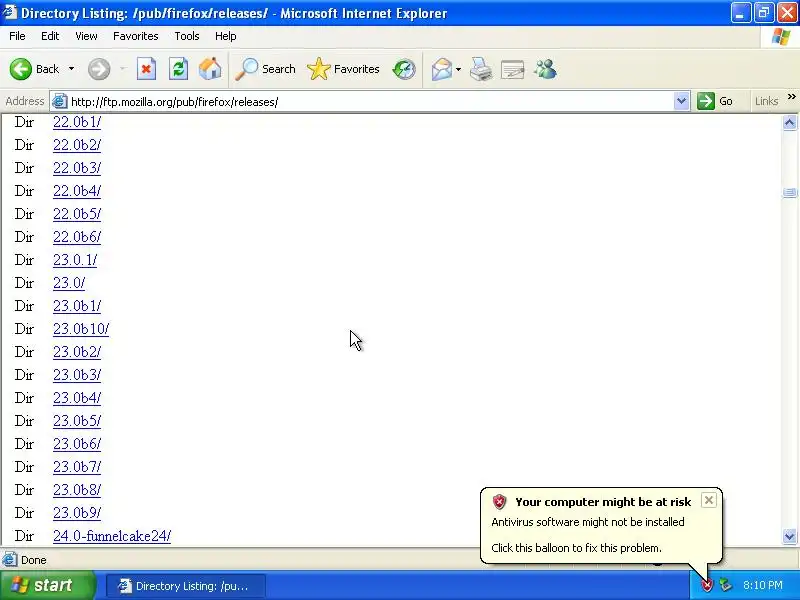Open the Forward history dropdown arrow
The height and width of the screenshot is (600, 800).
(x=122, y=69)
